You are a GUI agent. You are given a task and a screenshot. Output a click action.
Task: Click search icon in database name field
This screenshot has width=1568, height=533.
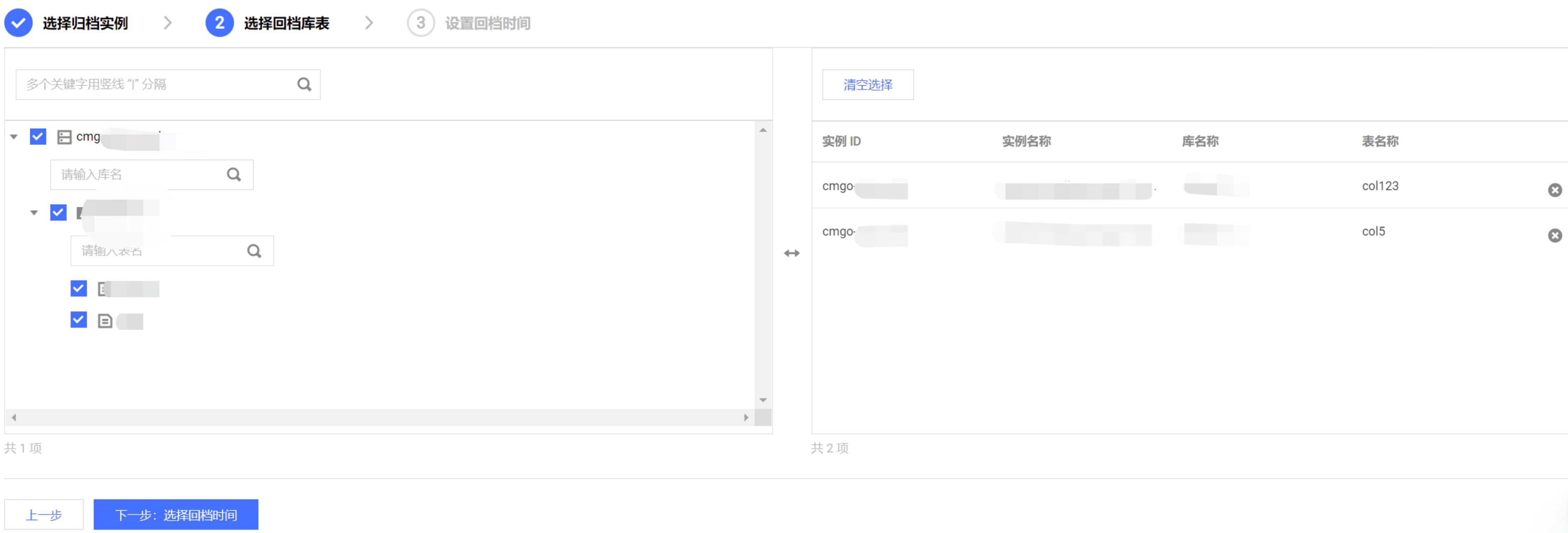(234, 175)
